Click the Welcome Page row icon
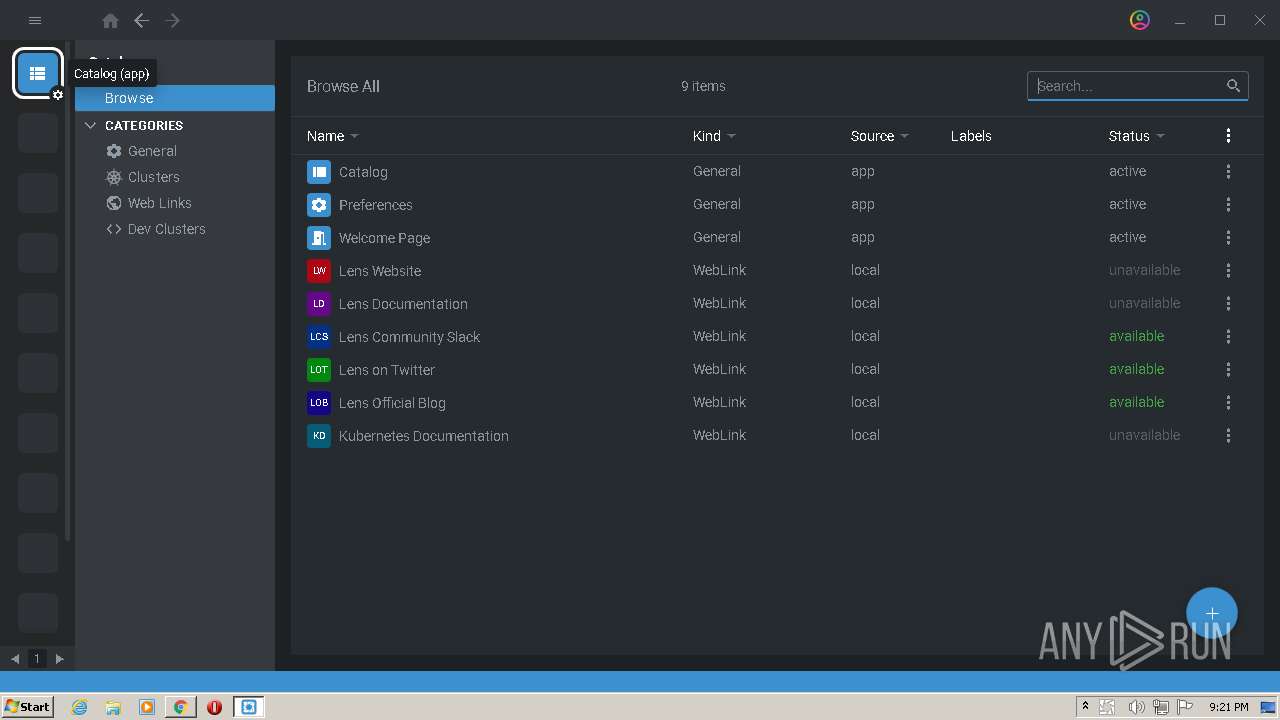The height and width of the screenshot is (720, 1280). [319, 238]
